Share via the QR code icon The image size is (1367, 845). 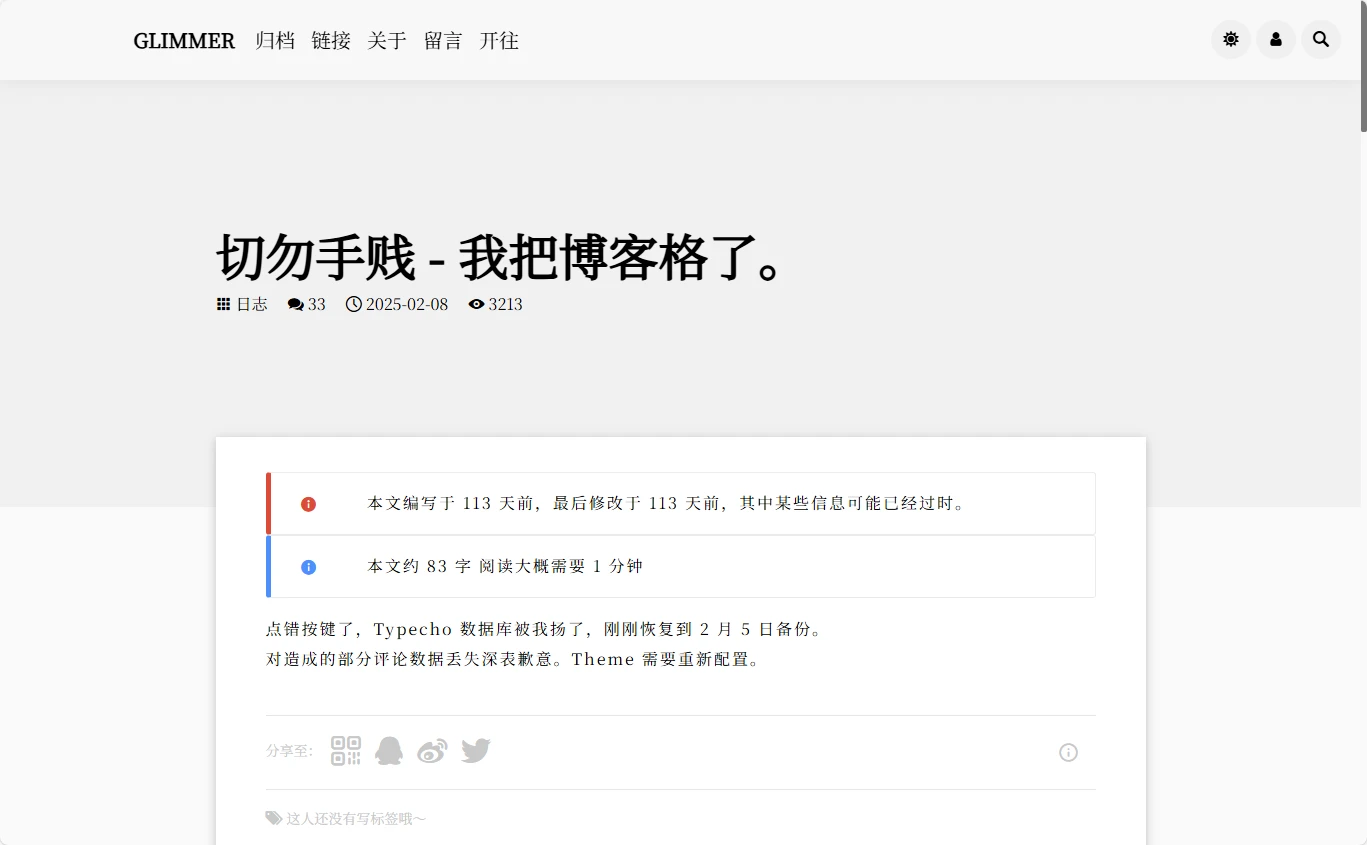point(346,751)
